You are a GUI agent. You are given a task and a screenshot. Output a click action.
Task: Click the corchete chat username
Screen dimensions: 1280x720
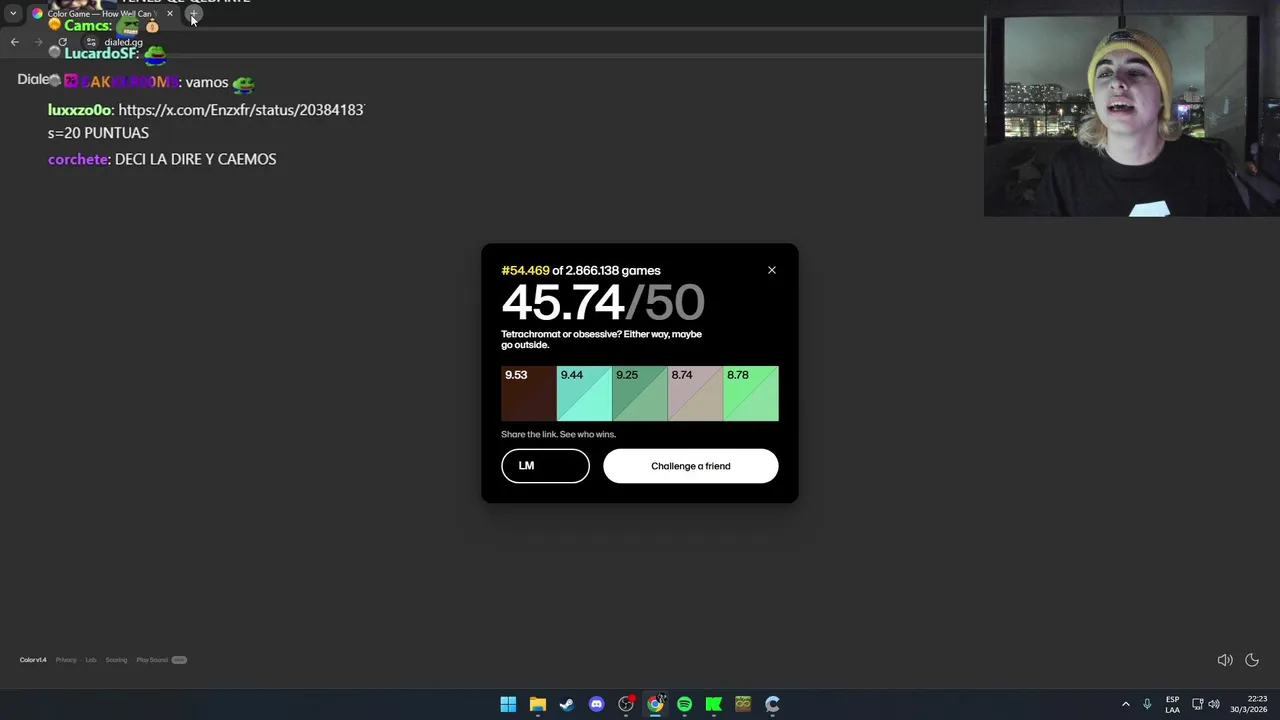78,159
